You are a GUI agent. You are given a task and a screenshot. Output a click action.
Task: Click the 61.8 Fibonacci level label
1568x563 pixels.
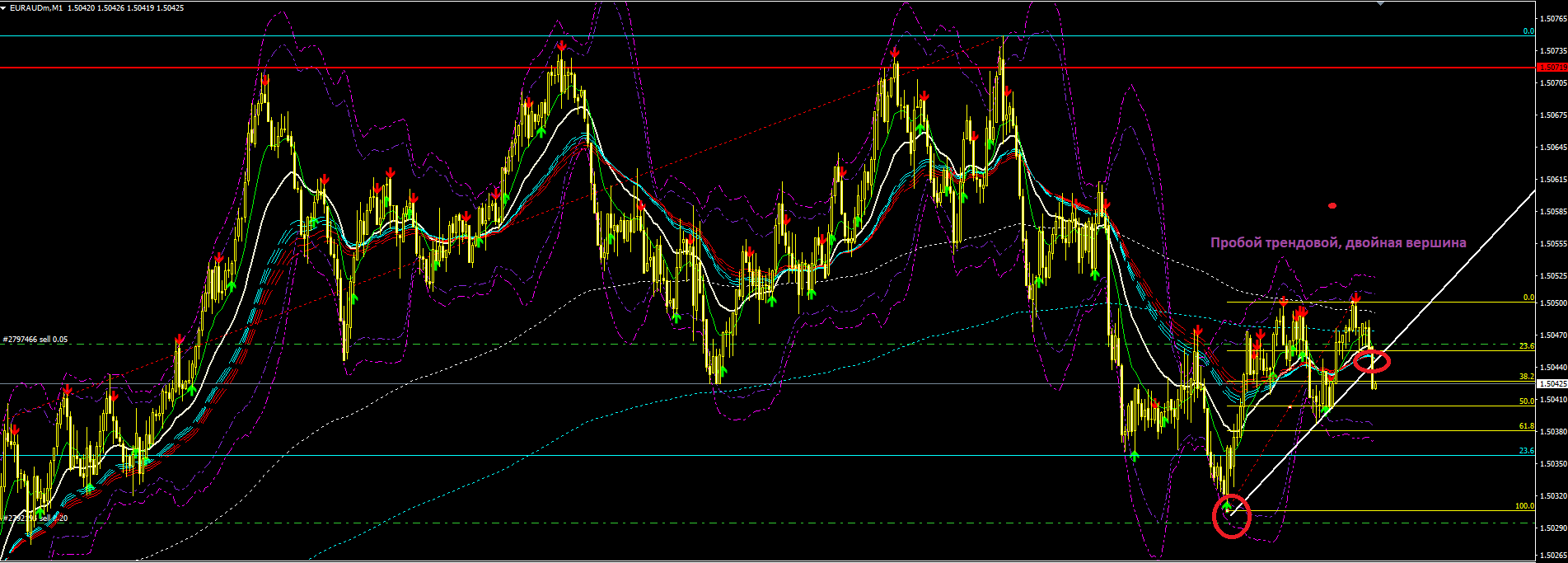click(1527, 426)
